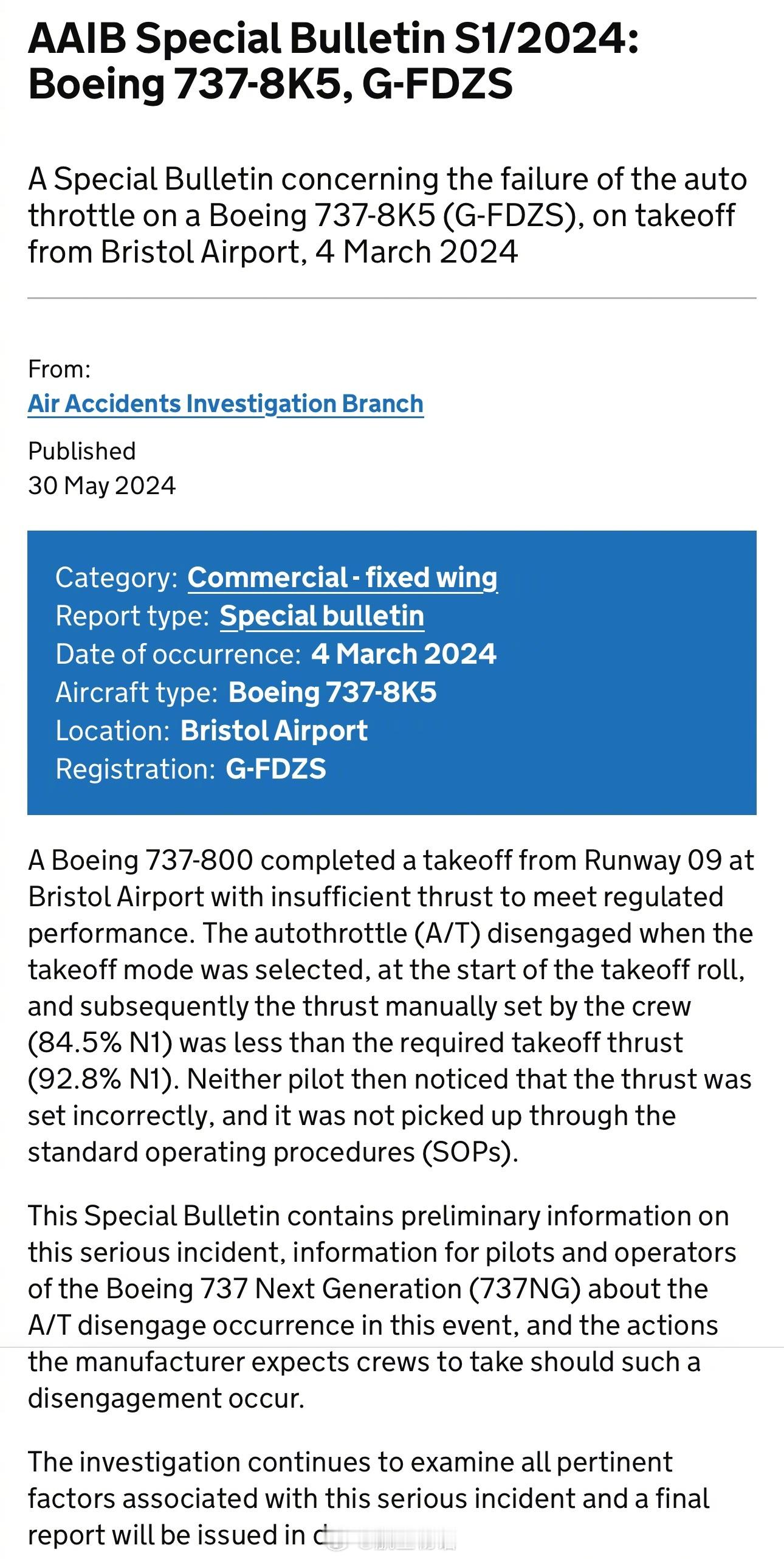Click the 'Category:' label in blue box
This screenshot has height=1559, width=784.
click(x=116, y=578)
